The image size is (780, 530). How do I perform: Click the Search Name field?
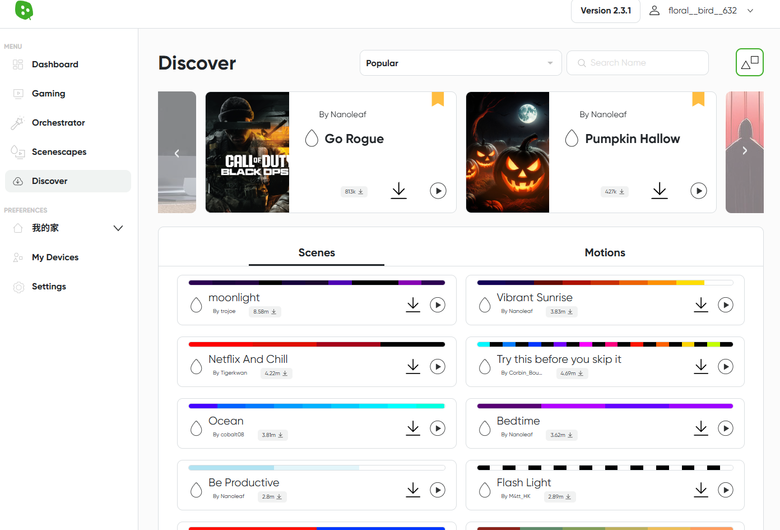tap(637, 63)
